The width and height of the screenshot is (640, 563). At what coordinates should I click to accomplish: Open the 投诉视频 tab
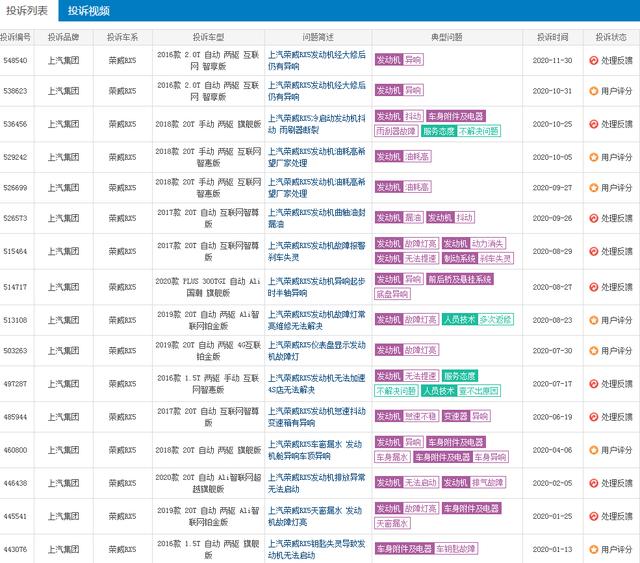tap(89, 11)
